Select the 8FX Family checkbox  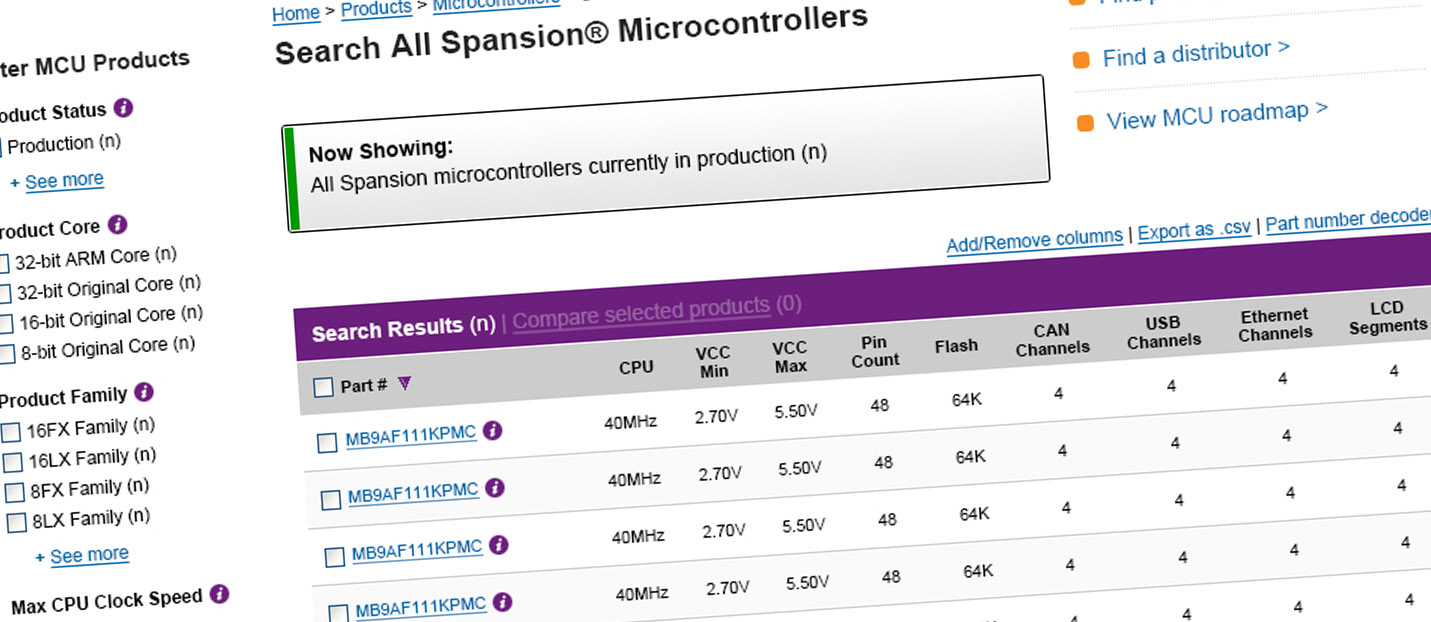pyautogui.click(x=15, y=493)
